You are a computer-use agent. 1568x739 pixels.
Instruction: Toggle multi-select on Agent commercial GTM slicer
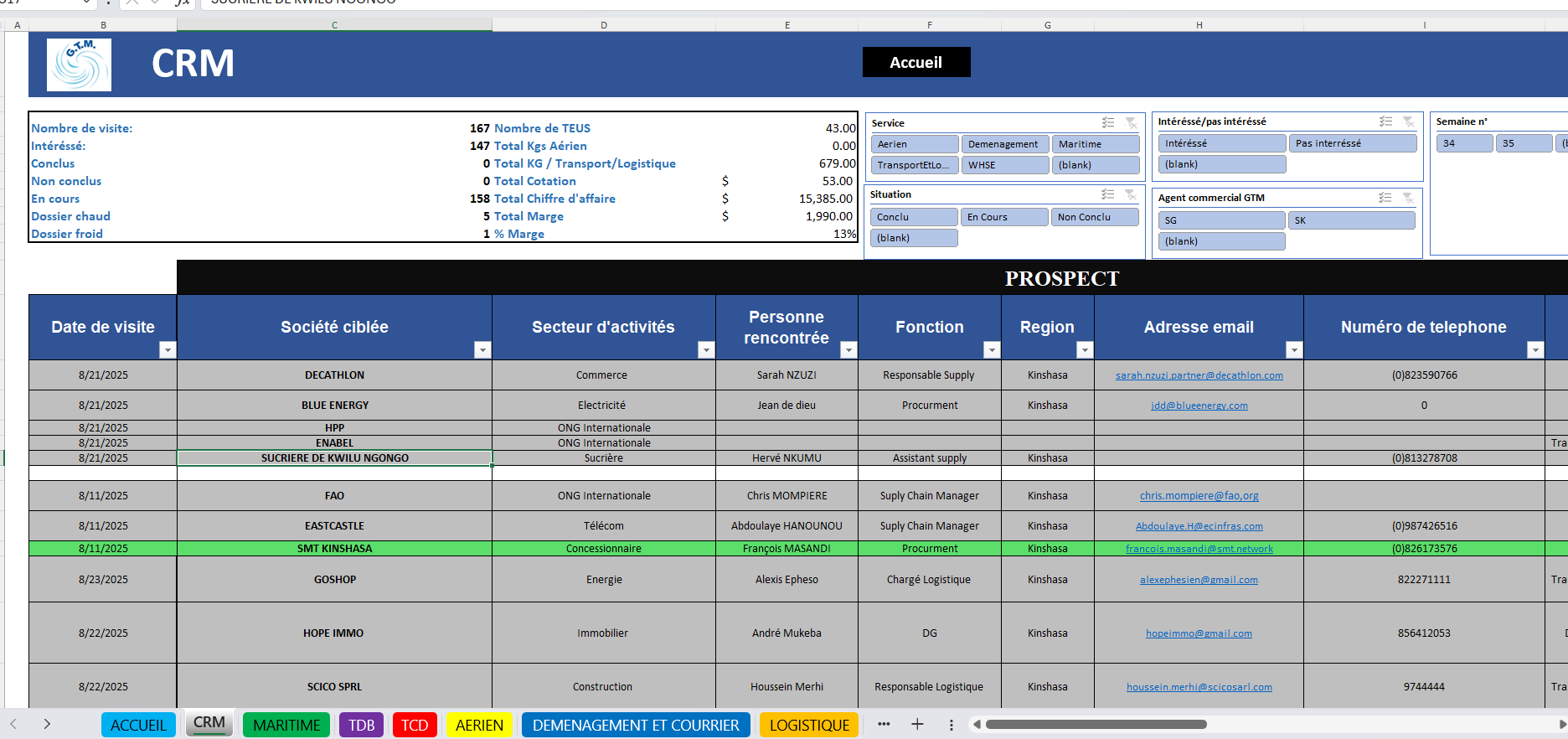1385,198
